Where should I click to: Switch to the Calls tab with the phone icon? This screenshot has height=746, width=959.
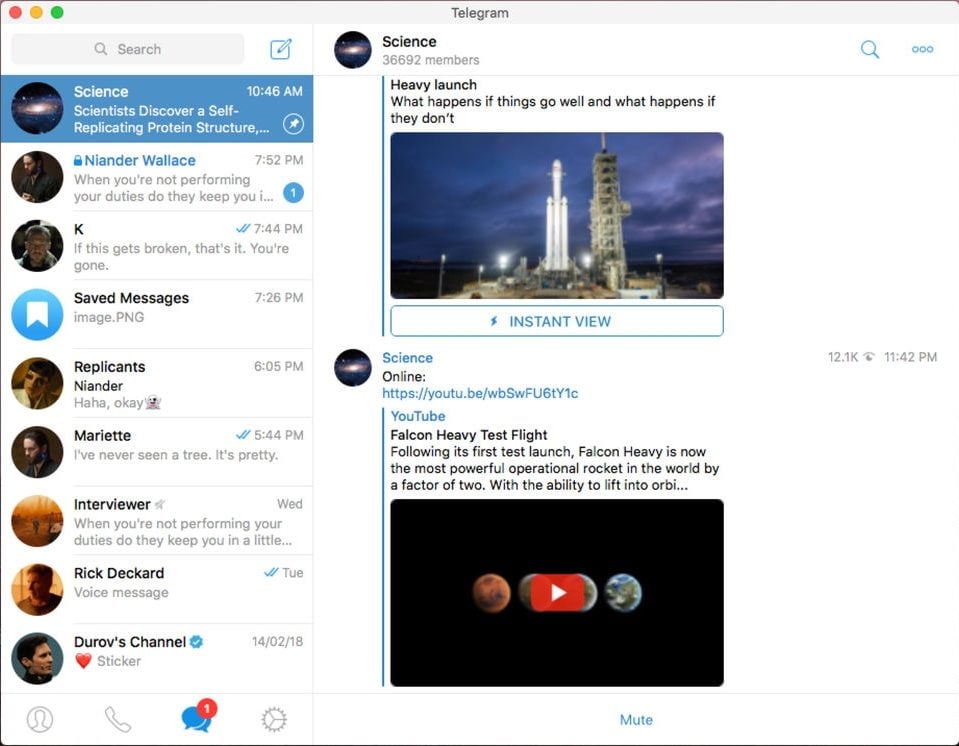pyautogui.click(x=117, y=719)
